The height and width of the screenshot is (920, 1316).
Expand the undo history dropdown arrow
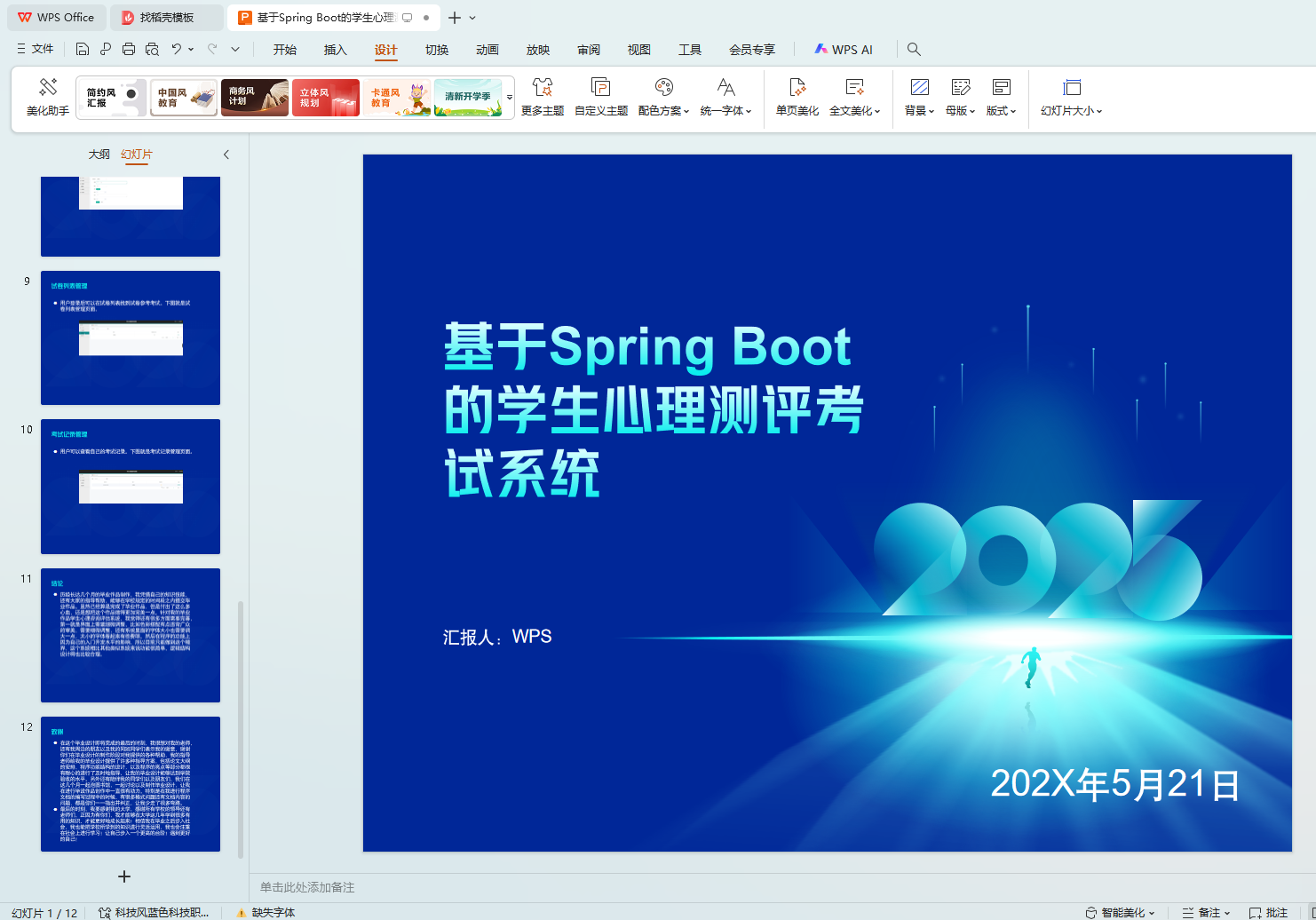click(191, 50)
